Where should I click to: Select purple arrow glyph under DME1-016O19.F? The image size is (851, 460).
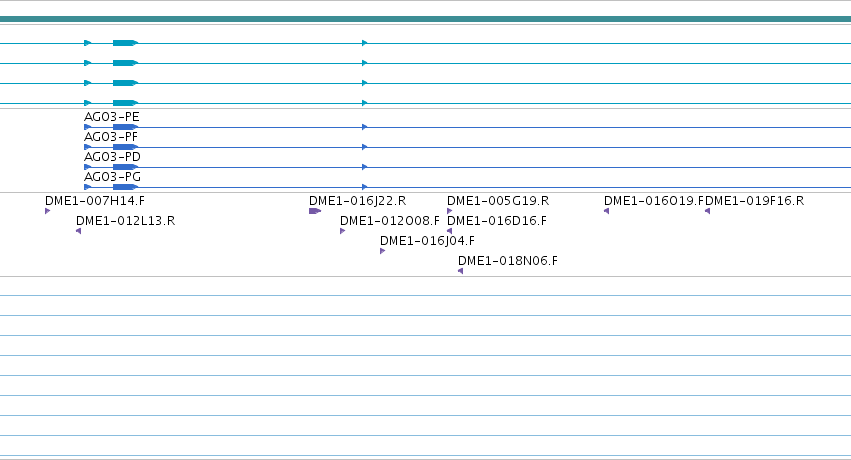607,211
